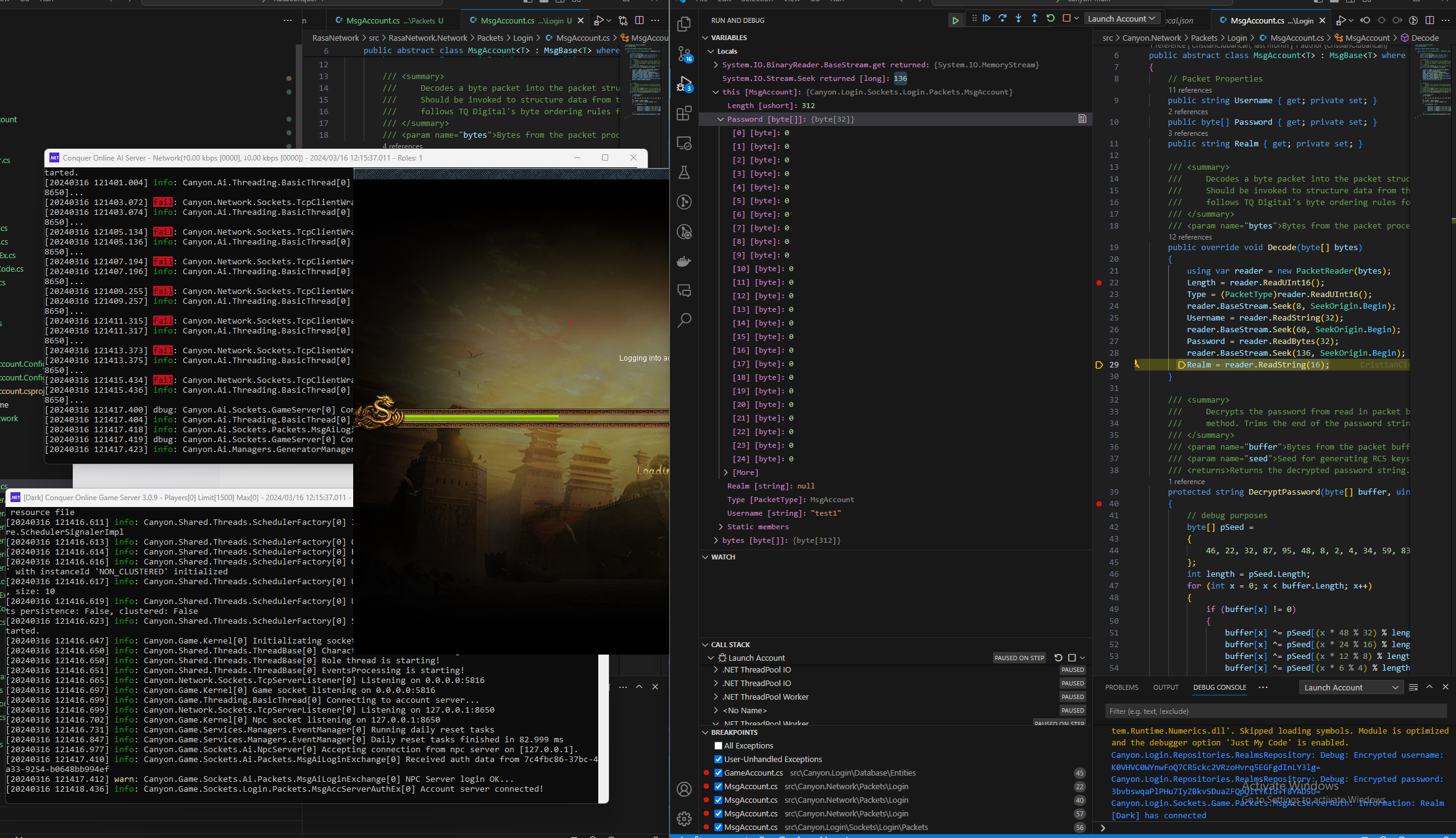Restart the debug session
This screenshot has height=838, width=1456.
click(1051, 19)
